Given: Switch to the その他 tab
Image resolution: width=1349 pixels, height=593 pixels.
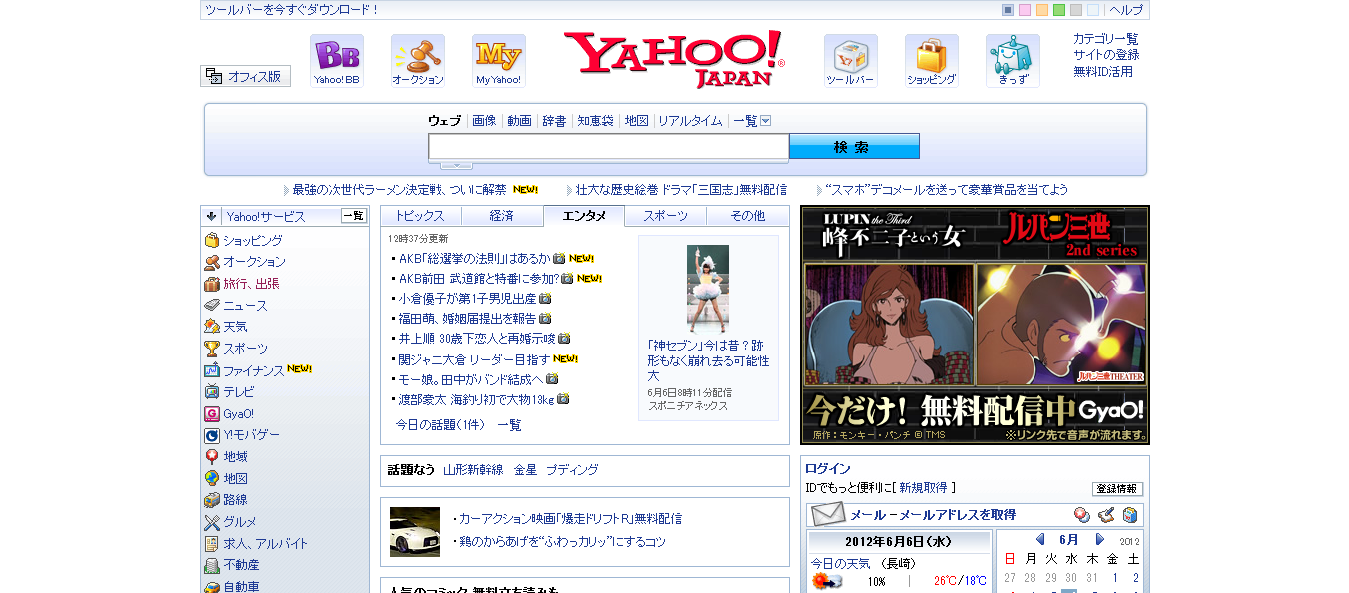Looking at the screenshot, I should click(x=748, y=216).
